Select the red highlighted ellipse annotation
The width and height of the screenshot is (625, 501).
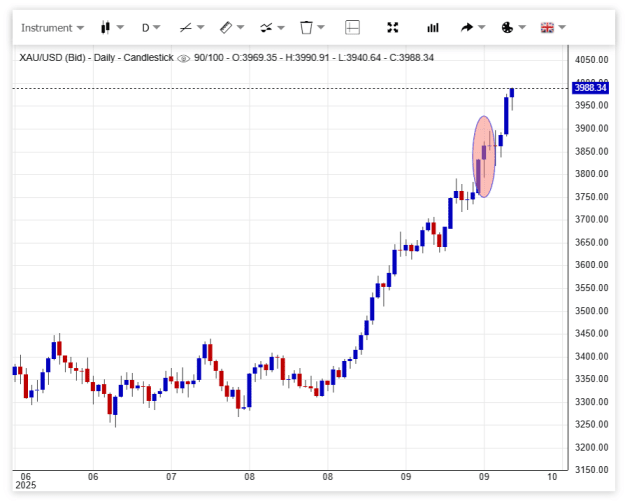coord(484,157)
